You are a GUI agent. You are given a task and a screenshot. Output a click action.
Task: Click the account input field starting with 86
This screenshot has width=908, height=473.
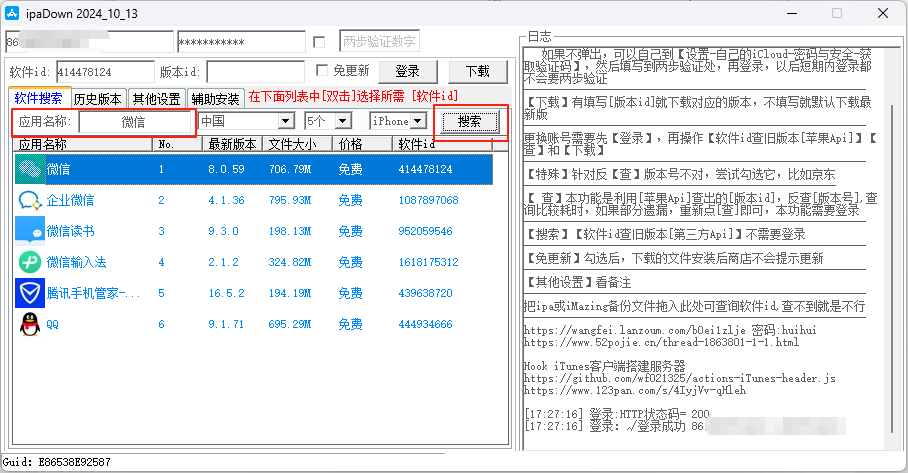pos(89,42)
